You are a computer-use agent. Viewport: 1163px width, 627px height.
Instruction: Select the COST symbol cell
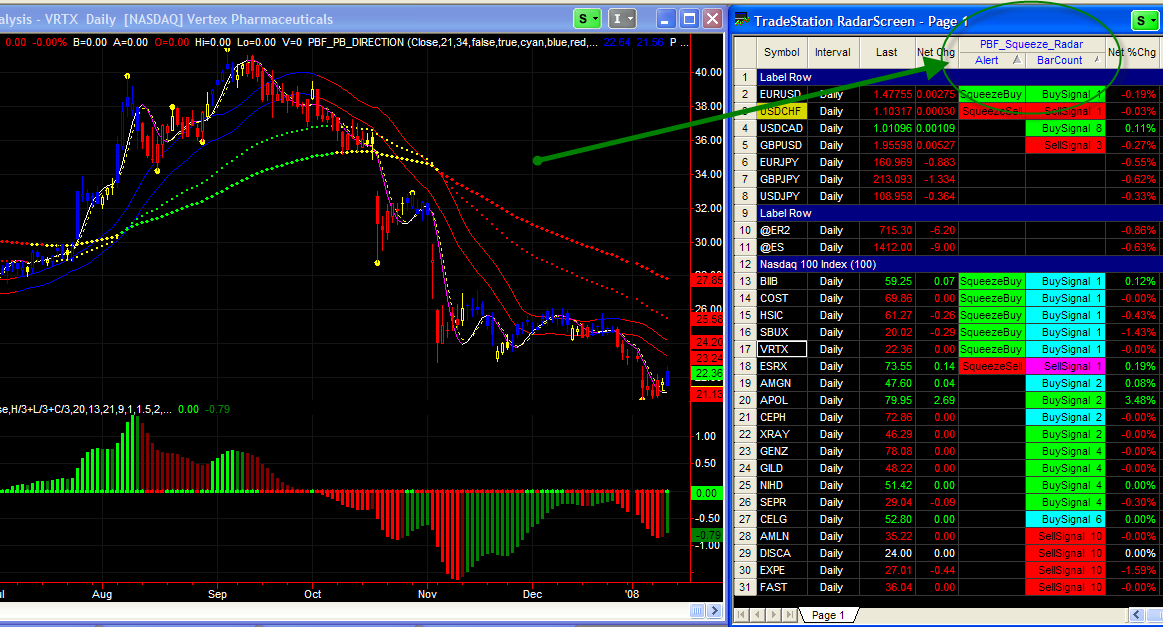click(x=781, y=298)
